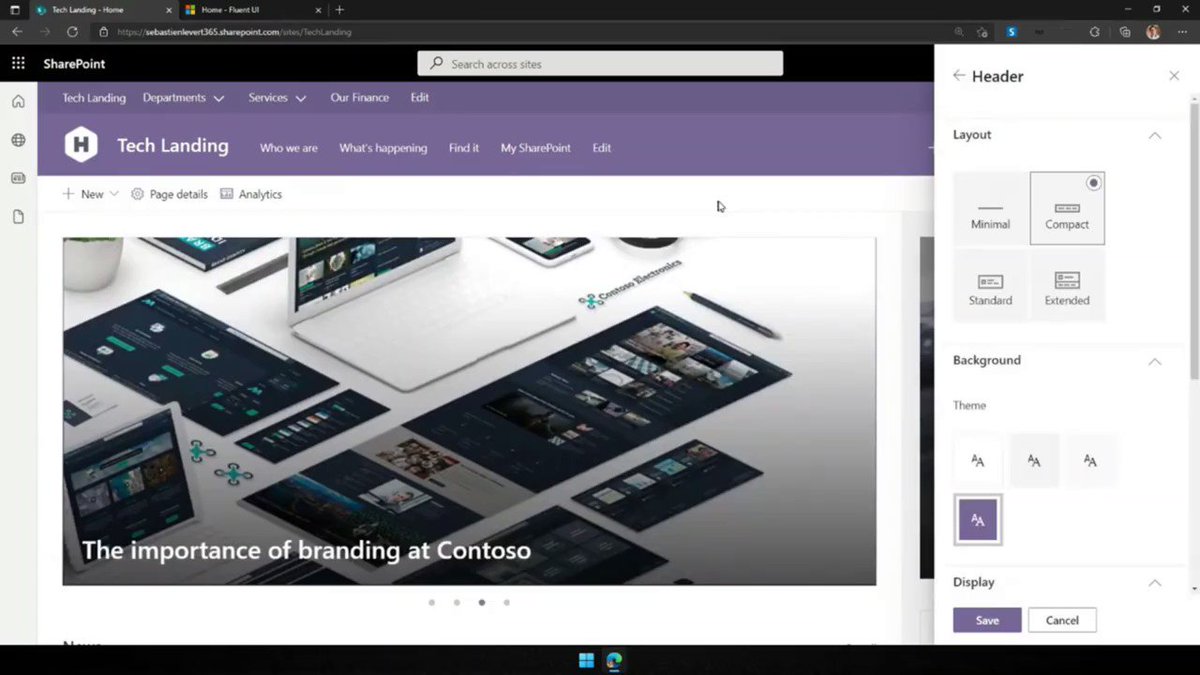Screen dimensions: 1200x675
Task: Open the globe My sites icon
Action: (18, 140)
